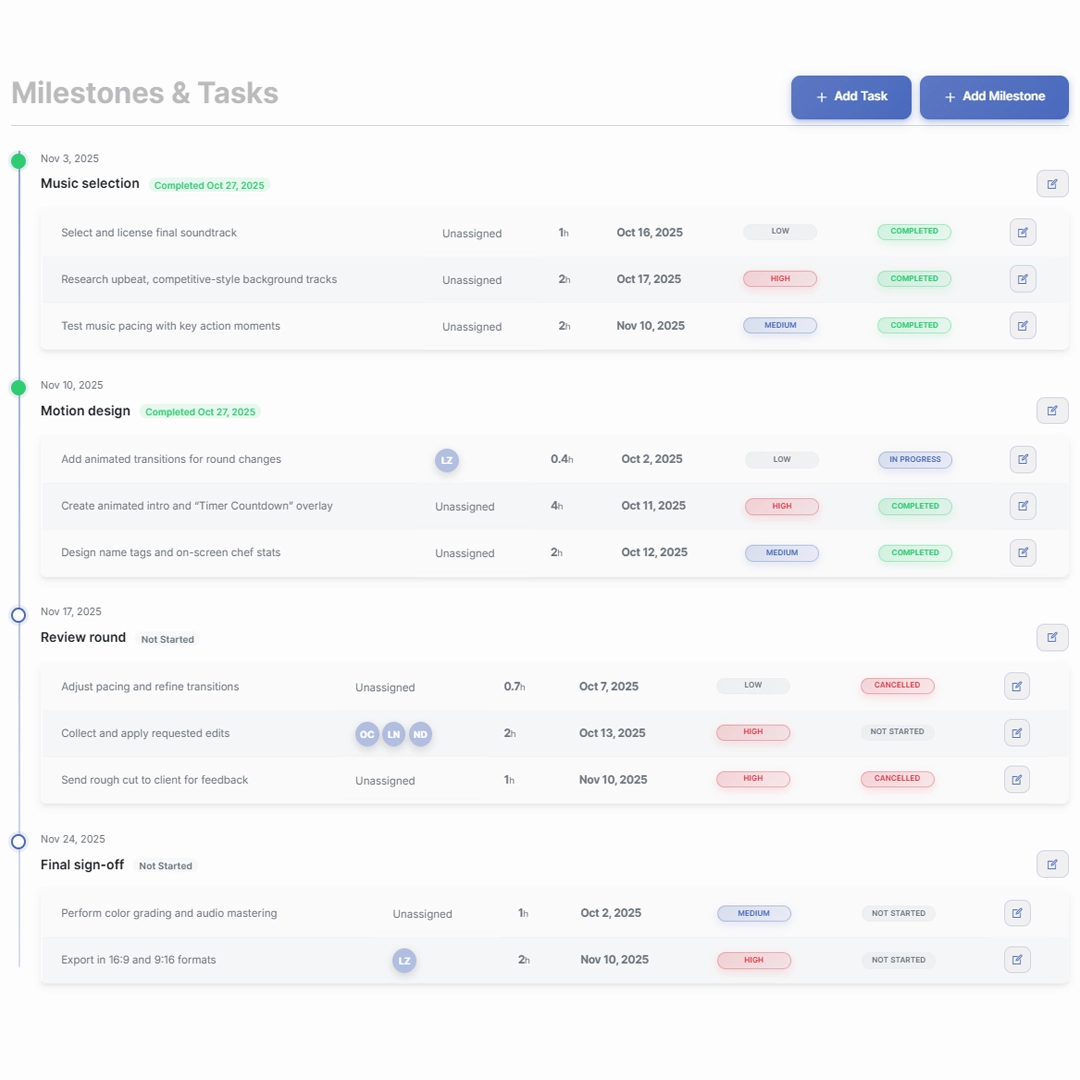
Task: Edit the task Select and license final soundtrack
Action: 1022,232
